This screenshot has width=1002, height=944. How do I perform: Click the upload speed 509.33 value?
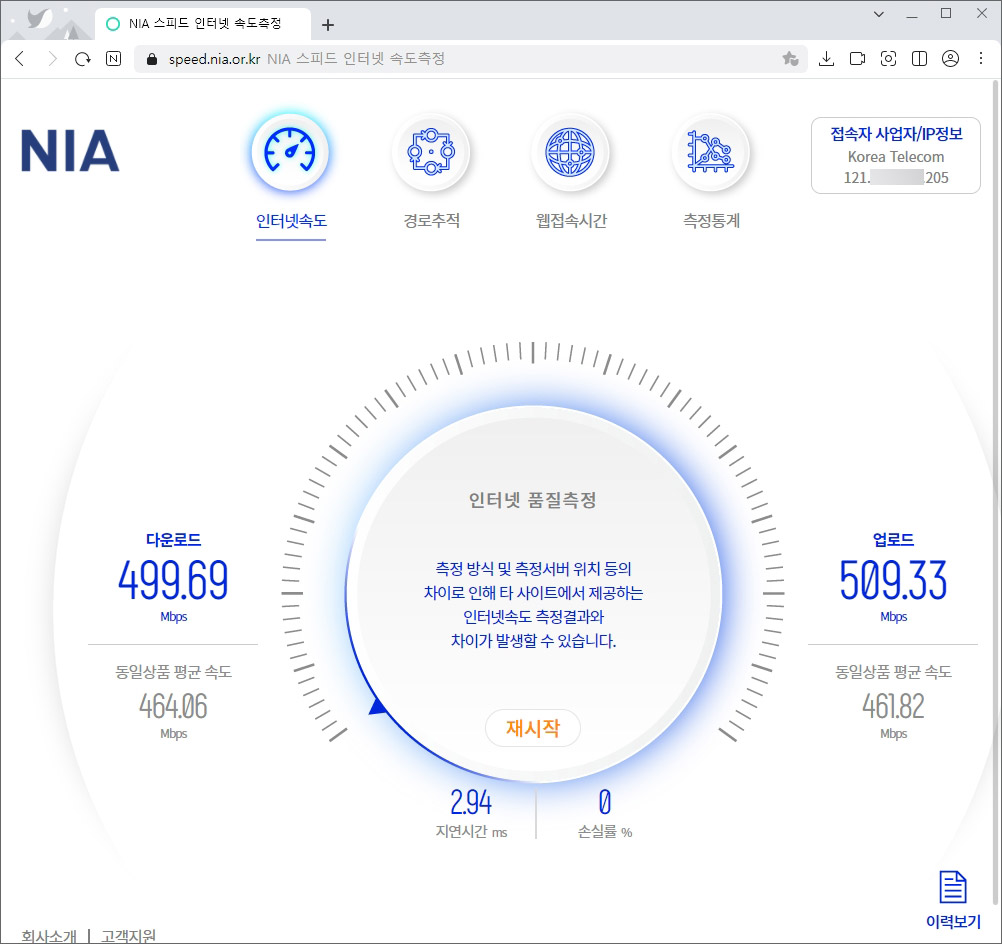893,580
